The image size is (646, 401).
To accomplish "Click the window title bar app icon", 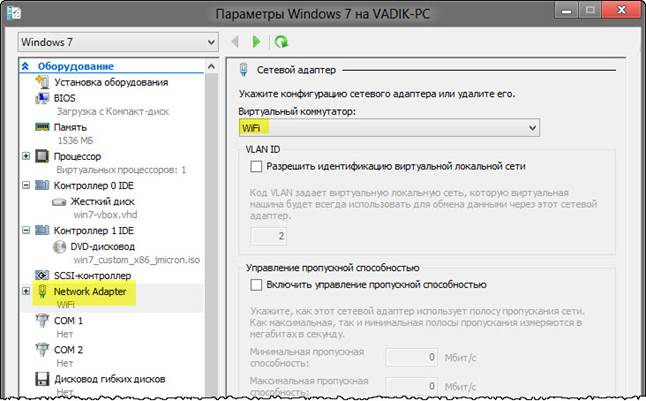I will (14, 13).
